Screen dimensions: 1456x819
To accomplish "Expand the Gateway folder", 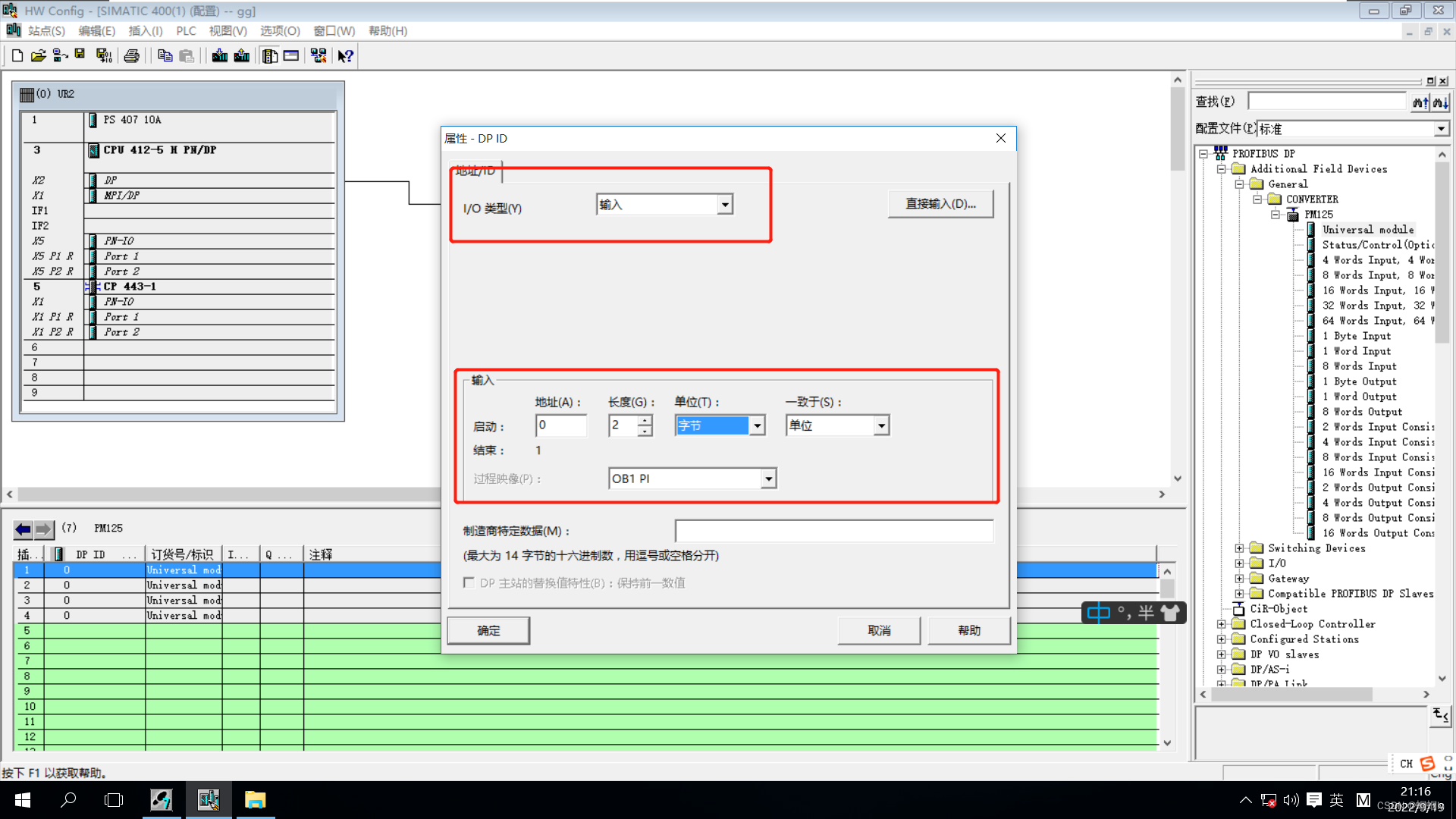I will click(1239, 579).
